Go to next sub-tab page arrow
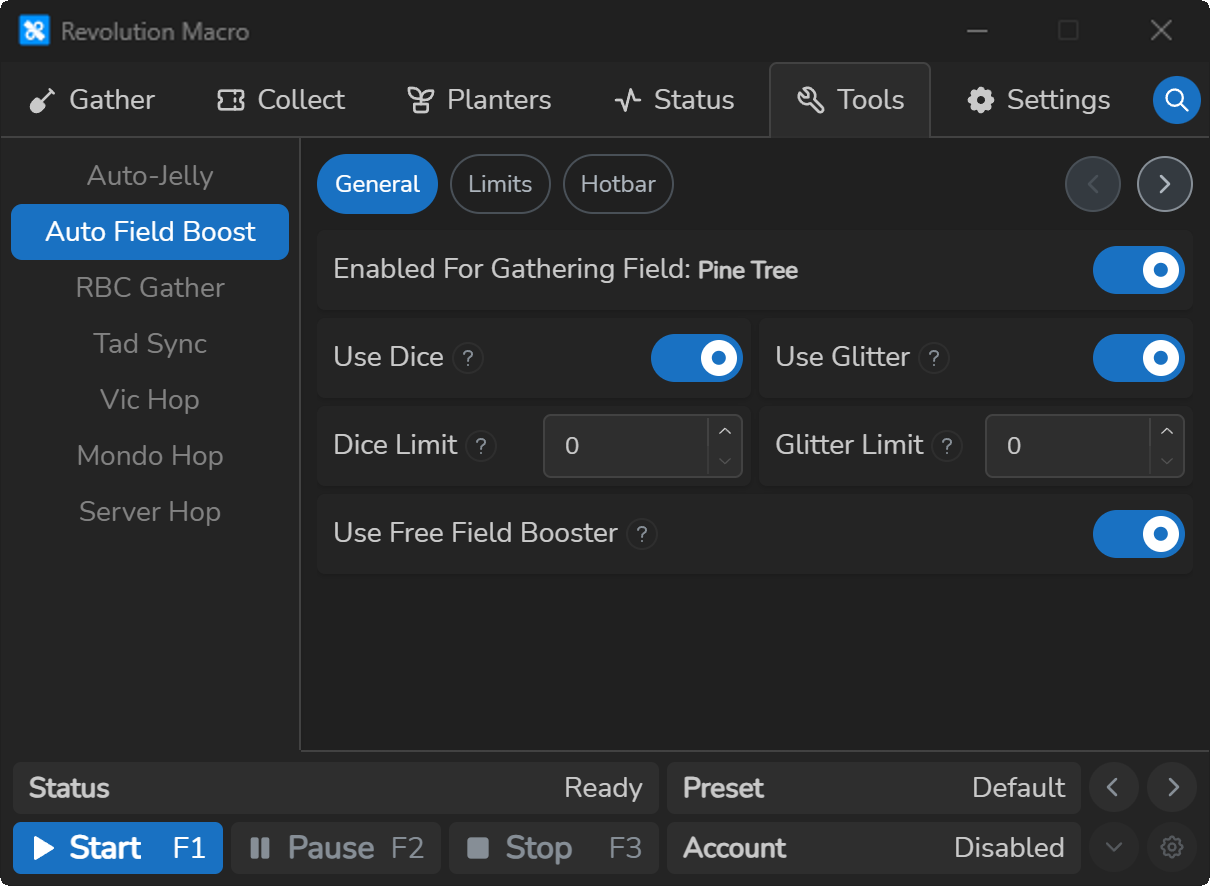This screenshot has width=1210, height=886. coord(1165,184)
